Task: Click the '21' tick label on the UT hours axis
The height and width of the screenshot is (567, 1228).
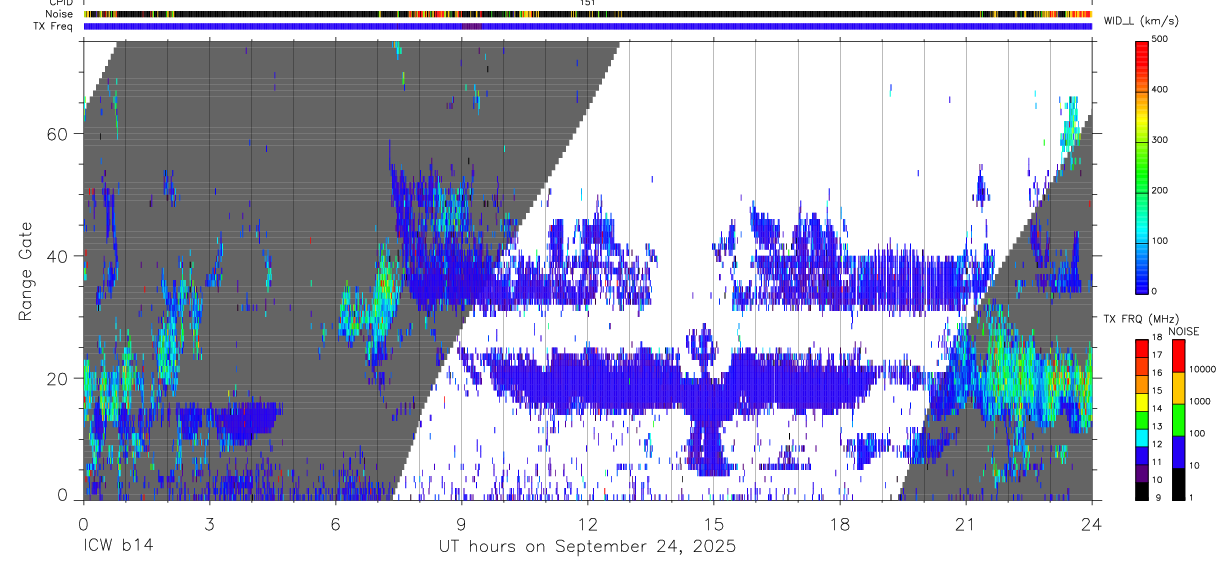Action: 966,524
